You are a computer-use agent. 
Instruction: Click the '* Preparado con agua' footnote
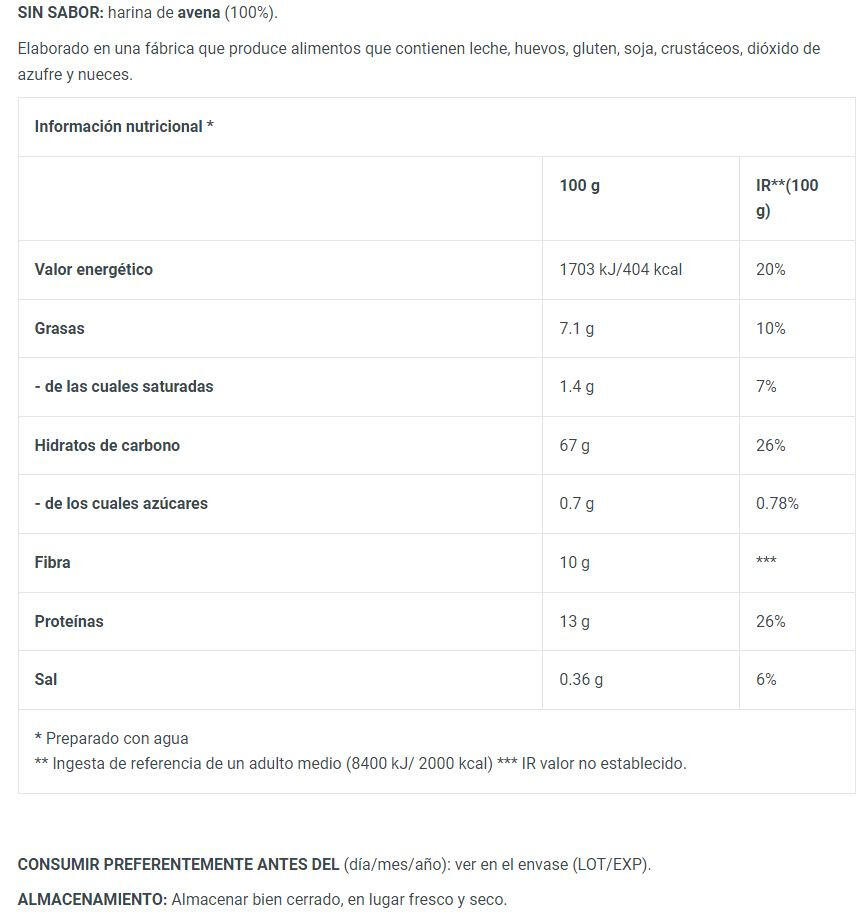pyautogui.click(x=112, y=739)
